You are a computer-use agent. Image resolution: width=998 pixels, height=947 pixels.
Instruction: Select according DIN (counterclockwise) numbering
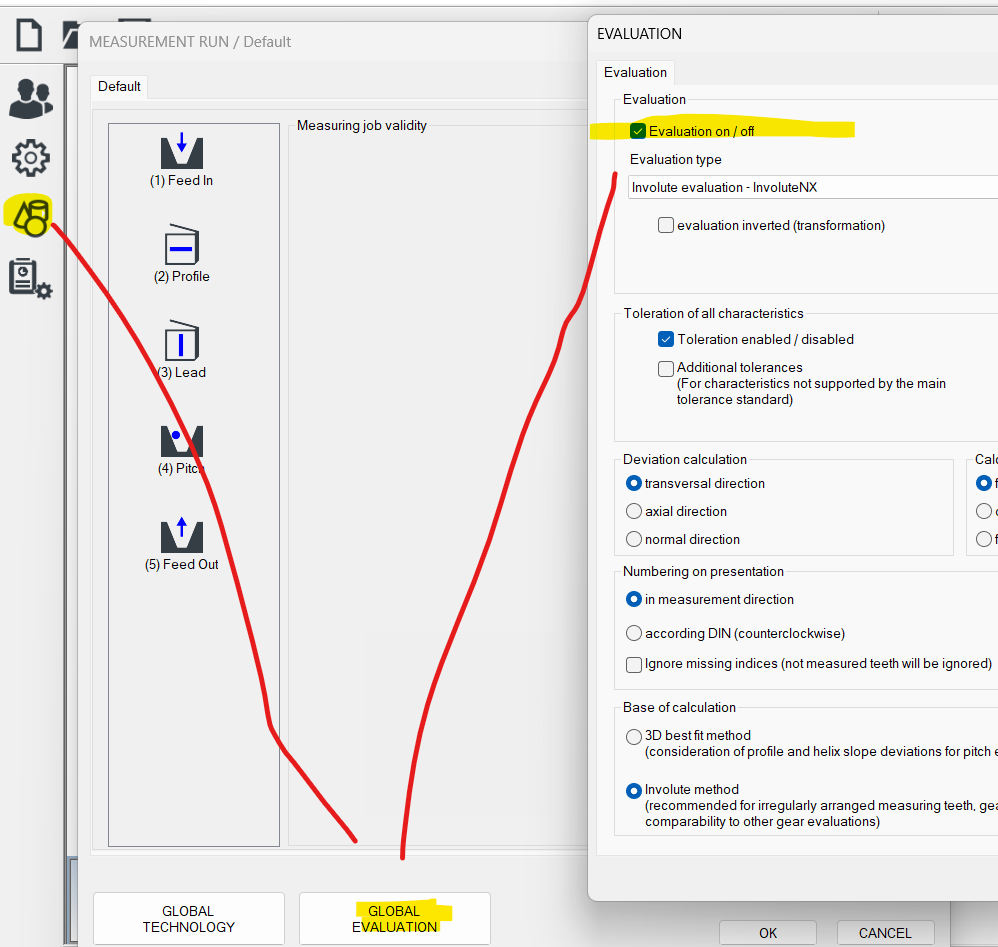(634, 633)
